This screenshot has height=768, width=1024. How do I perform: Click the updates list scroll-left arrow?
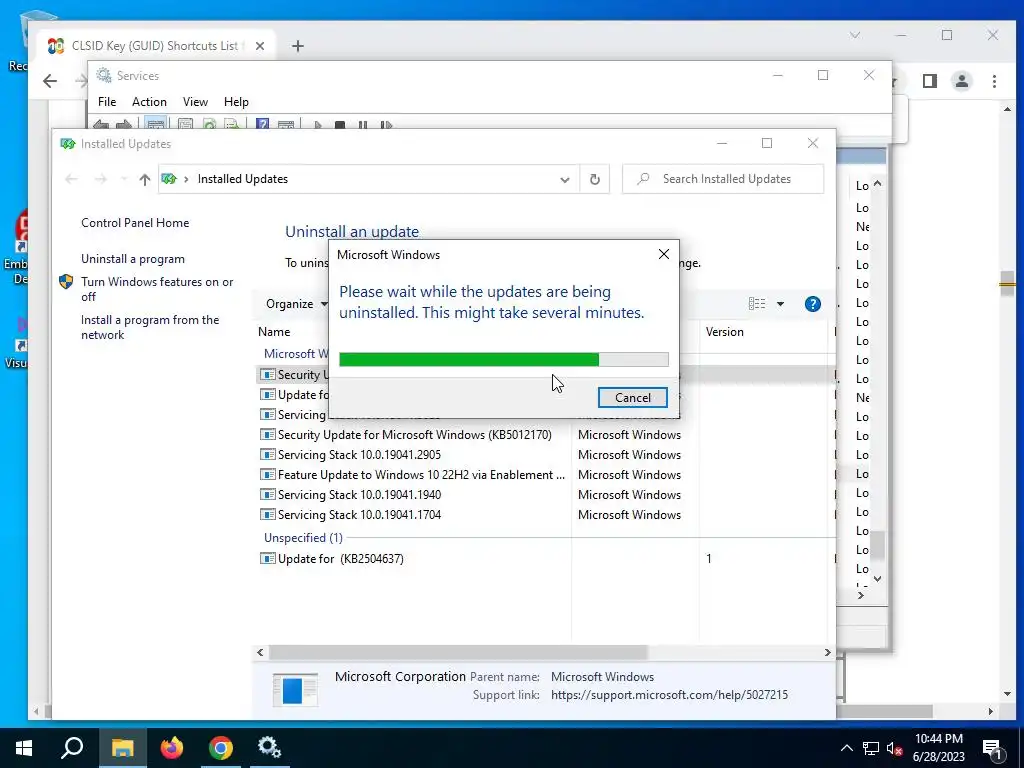260,652
